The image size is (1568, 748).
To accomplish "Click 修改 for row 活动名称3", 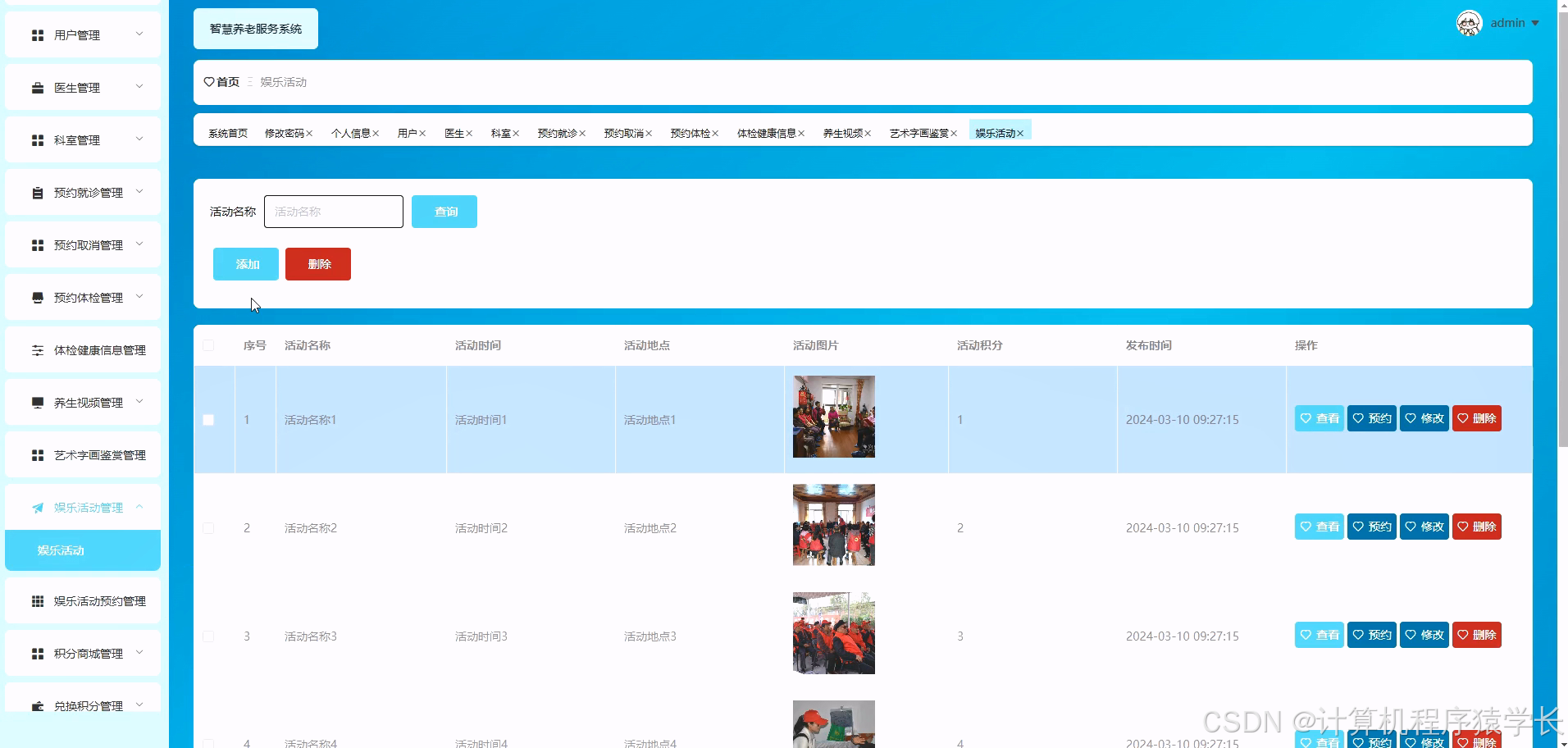I will 1424,635.
